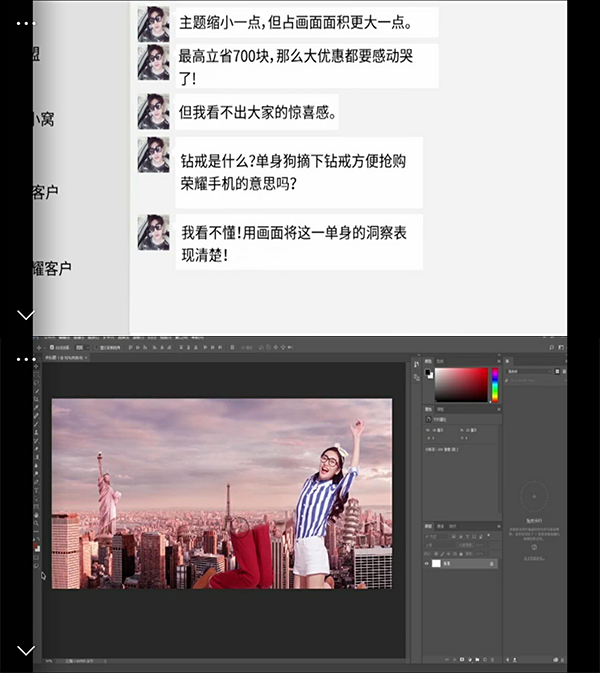Close the open document tab
Screen dimensions: 600x673
(86, 358)
